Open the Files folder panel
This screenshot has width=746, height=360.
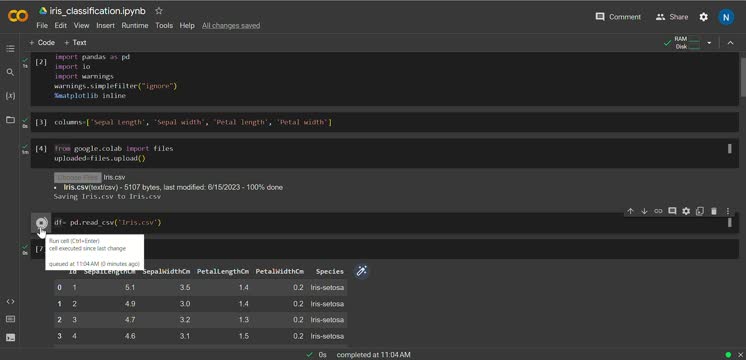(x=10, y=119)
